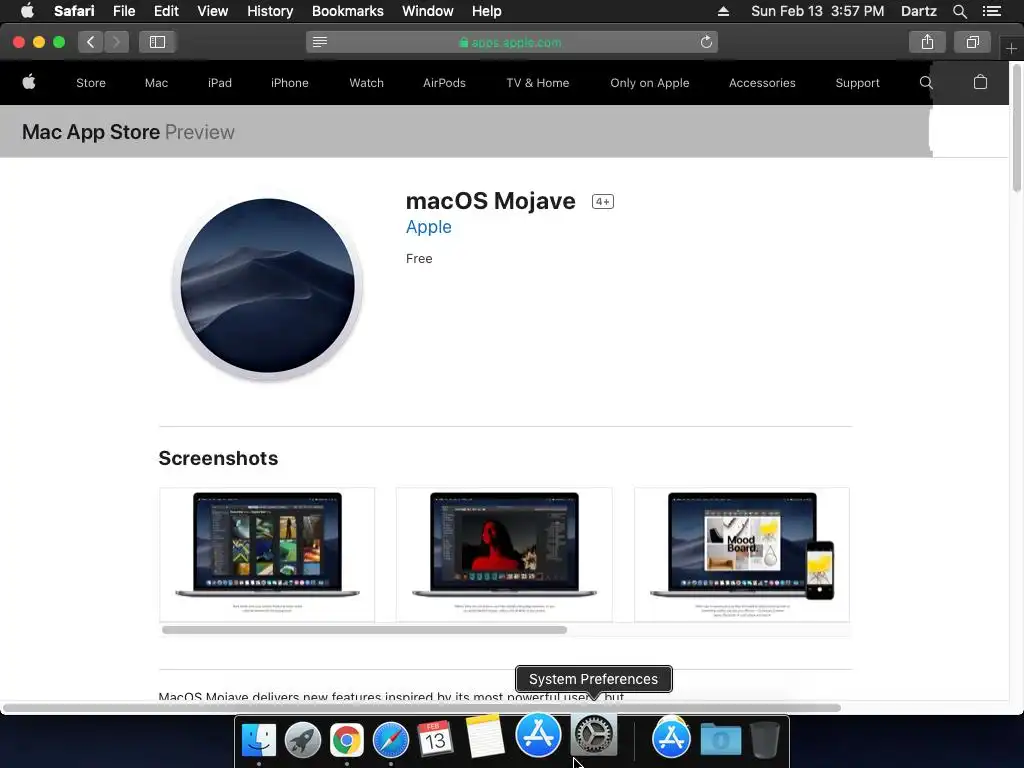Screen dimensions: 1024x768
Task: Click the eject icon in menu bar
Action: pos(723,11)
